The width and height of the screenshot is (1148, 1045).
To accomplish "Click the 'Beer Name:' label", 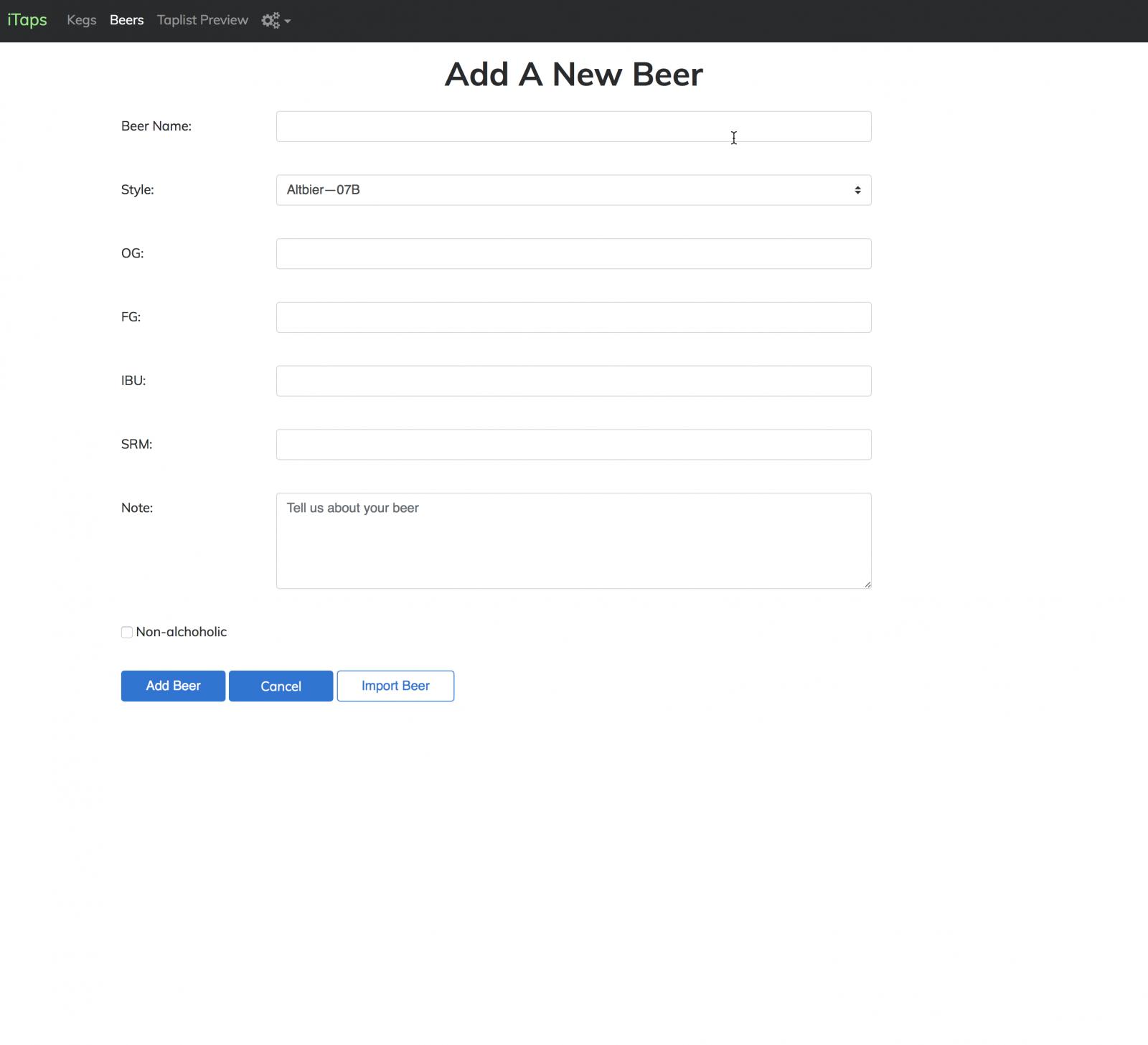I will coord(156,126).
